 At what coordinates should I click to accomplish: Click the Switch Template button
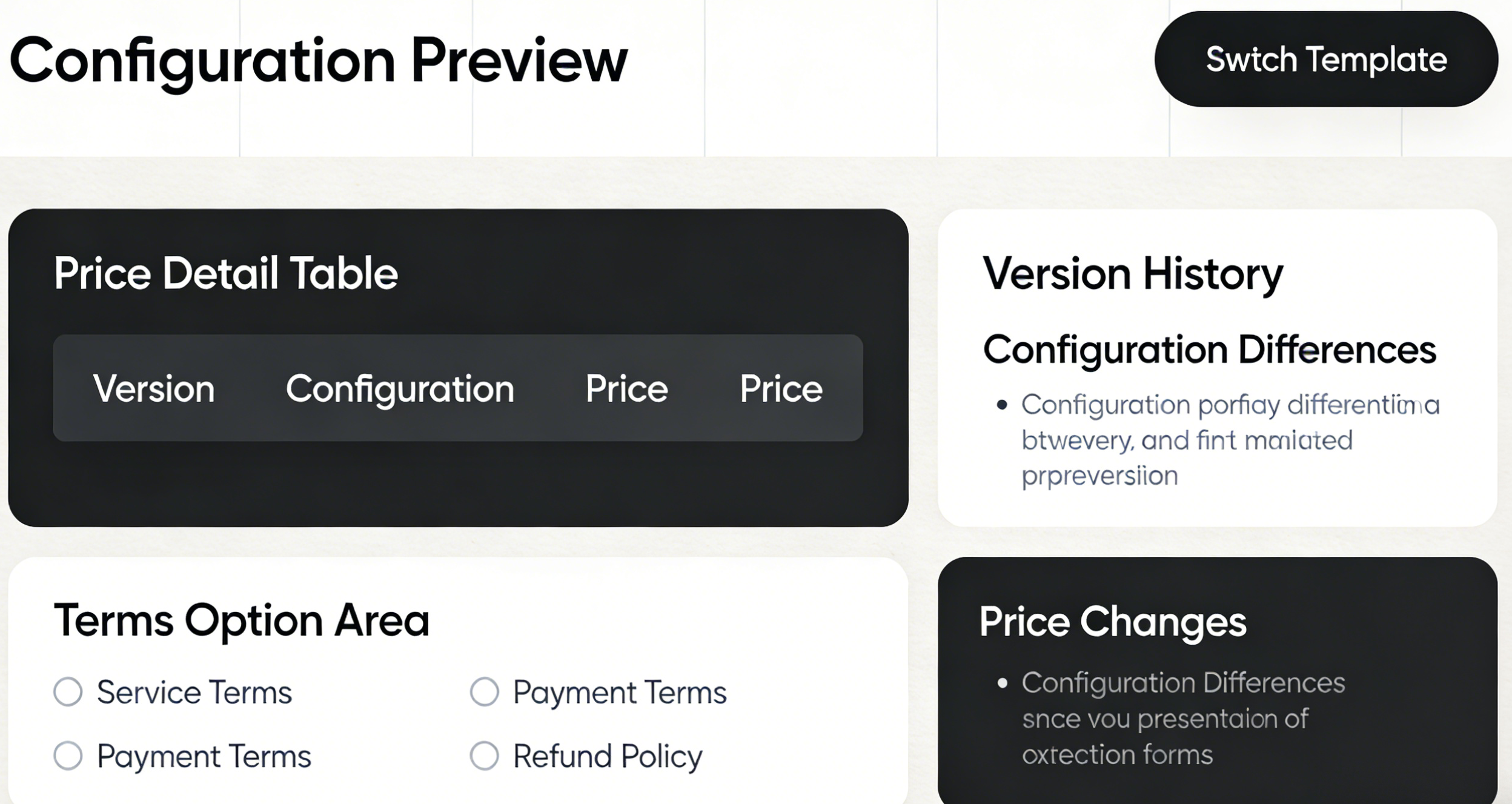pyautogui.click(x=1325, y=59)
